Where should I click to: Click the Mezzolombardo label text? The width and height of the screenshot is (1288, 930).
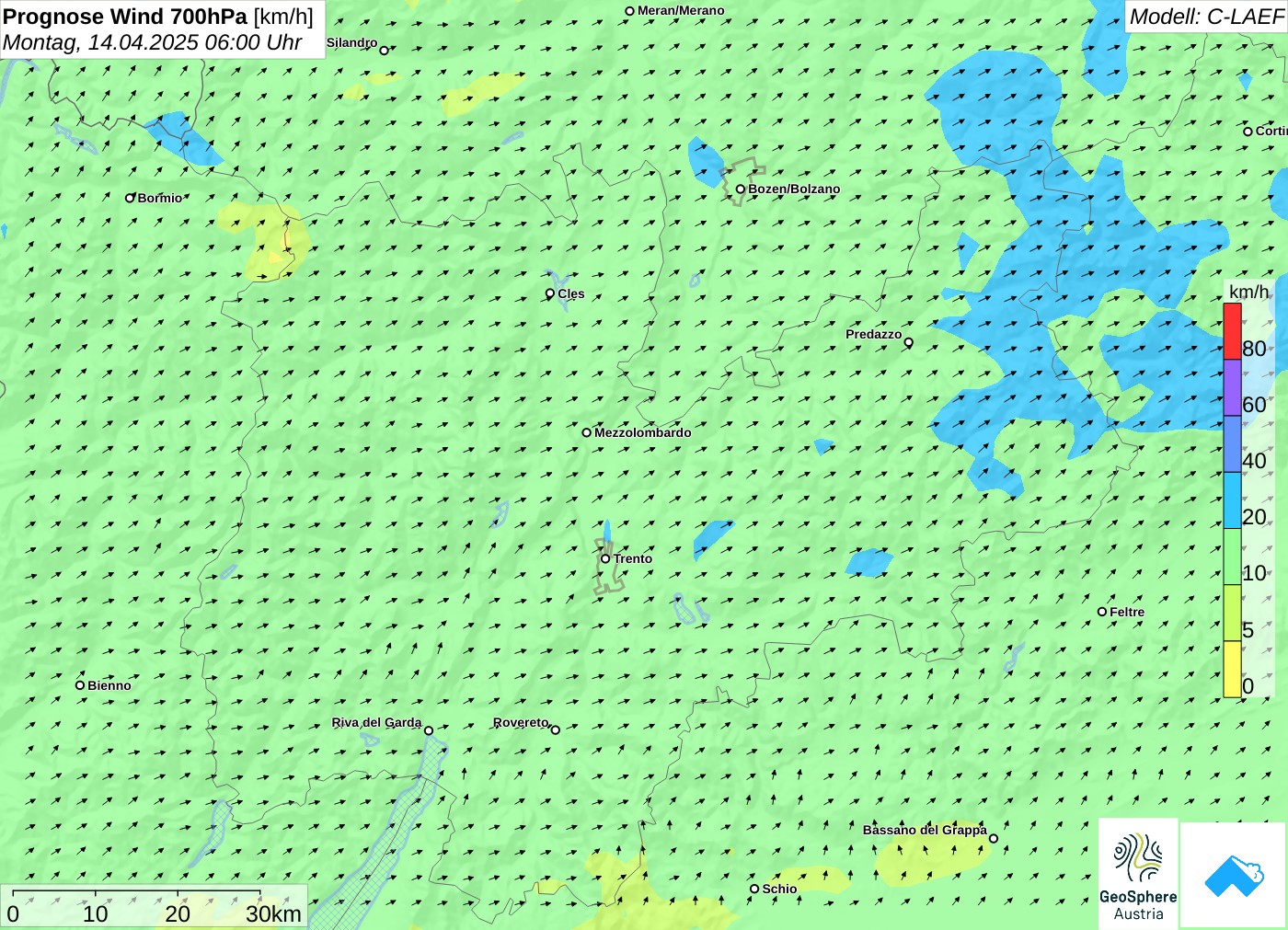642,432
